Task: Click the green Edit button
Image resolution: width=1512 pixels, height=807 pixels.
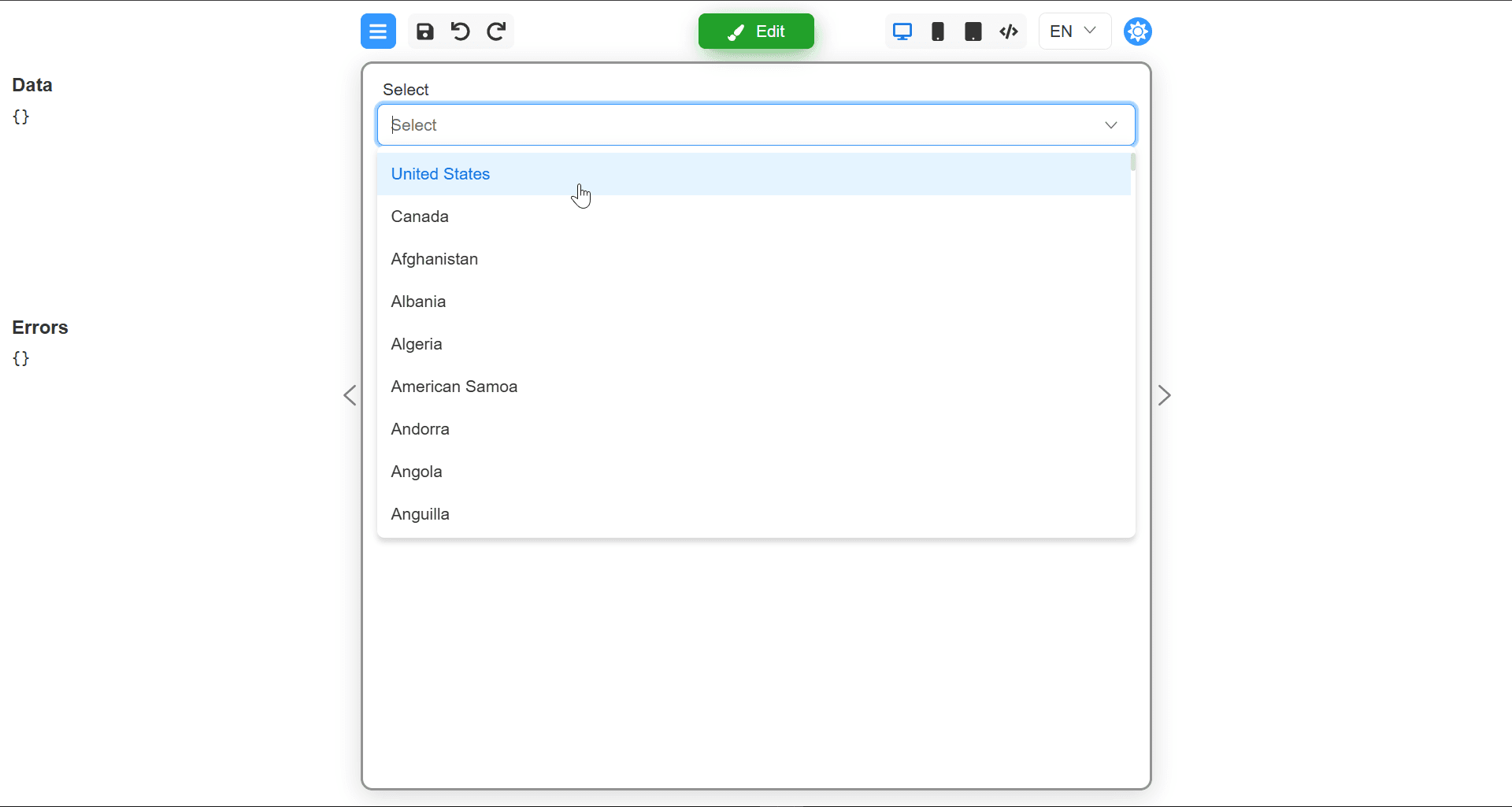Action: tap(756, 31)
